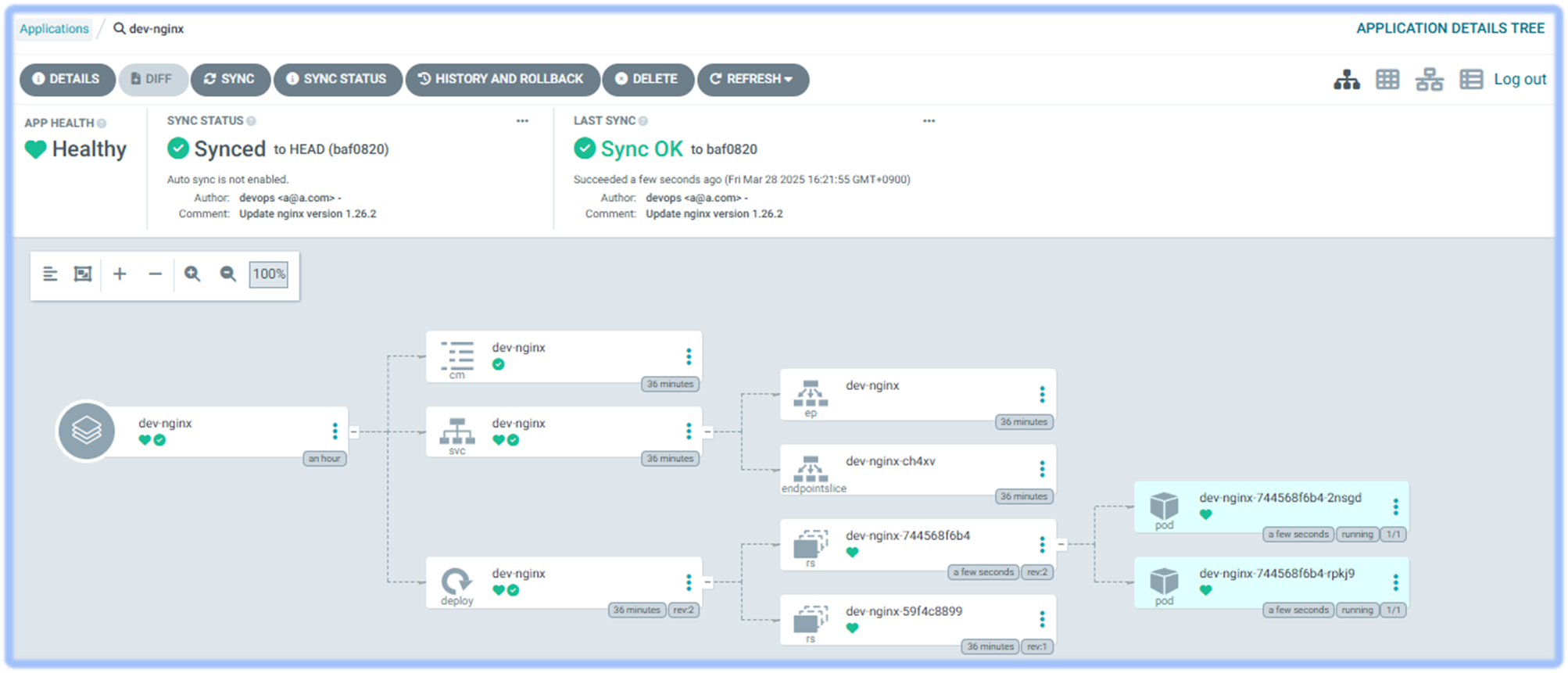
Task: Click the endpointslice resource icon
Action: 811,468
